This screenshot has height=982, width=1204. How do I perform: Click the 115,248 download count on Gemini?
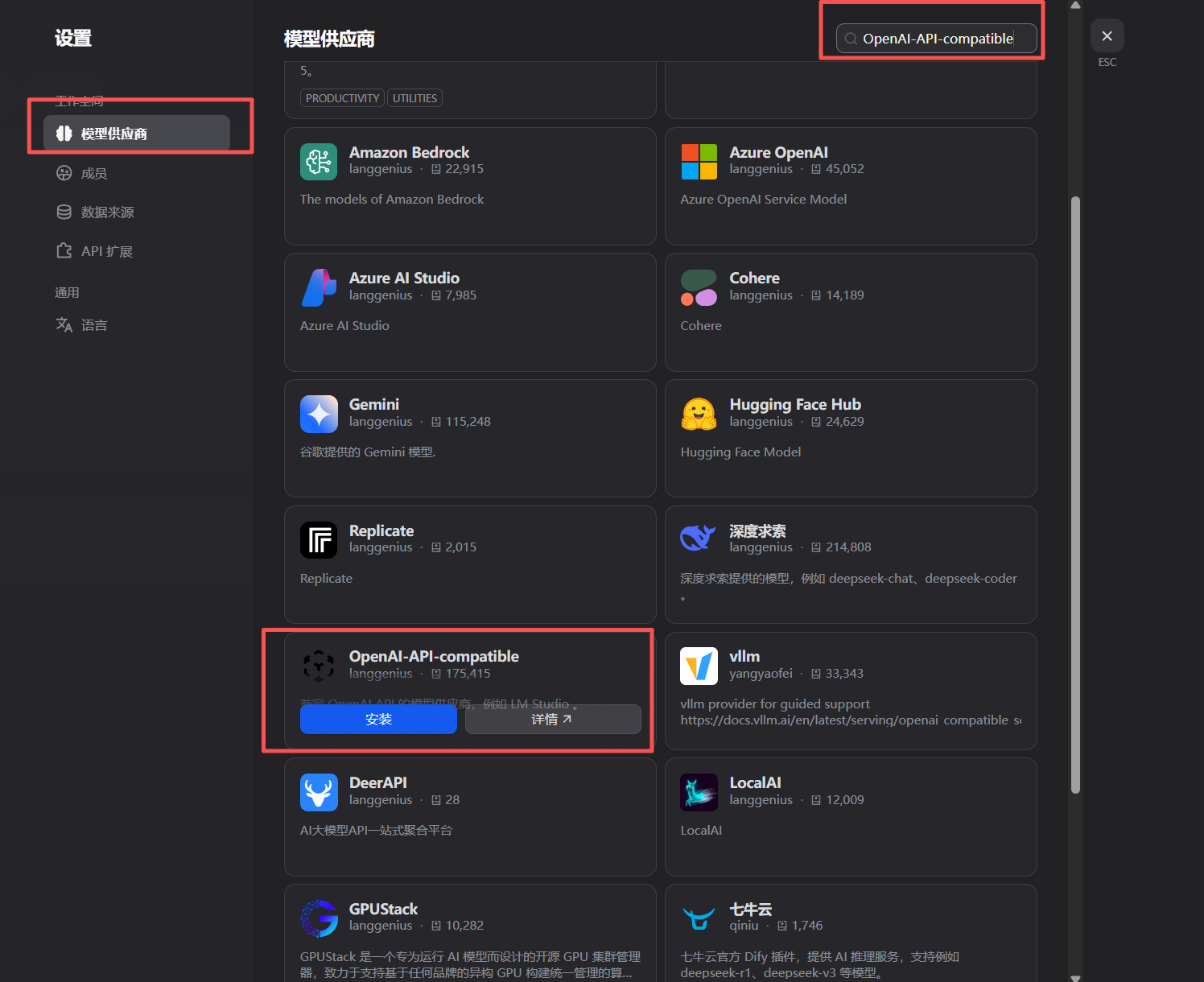tap(468, 422)
